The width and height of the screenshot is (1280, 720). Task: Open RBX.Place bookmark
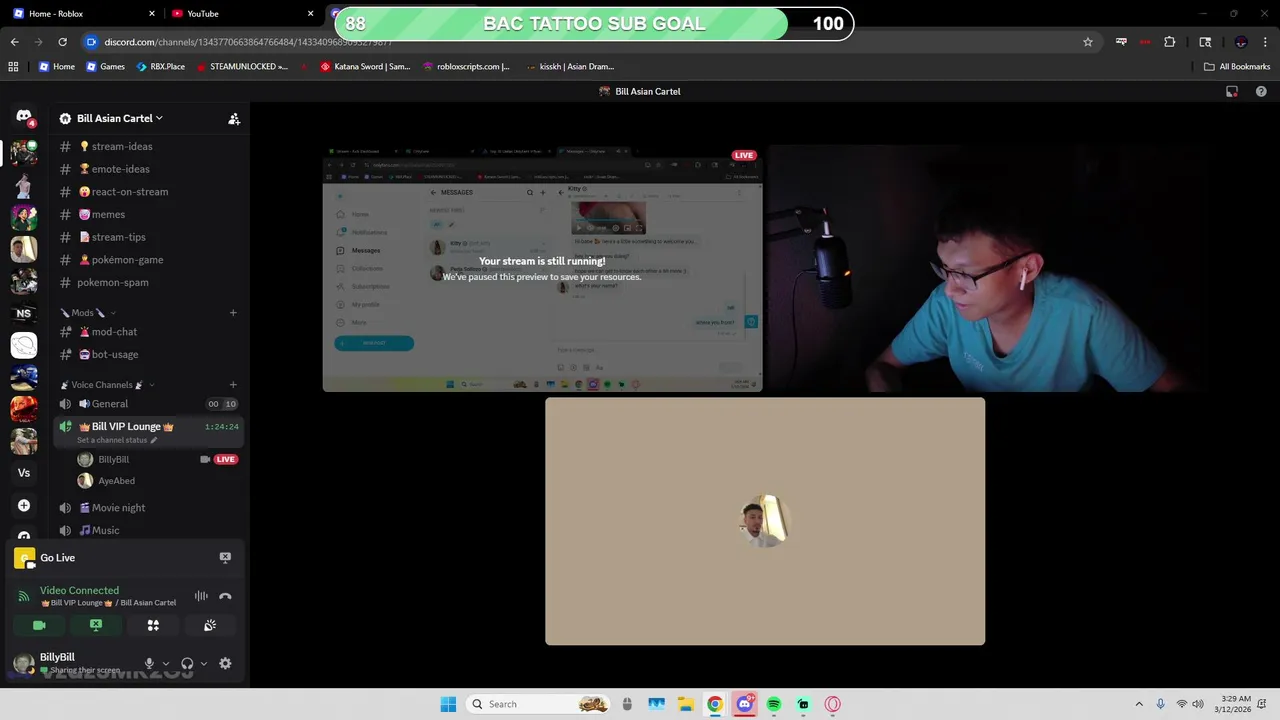[161, 67]
